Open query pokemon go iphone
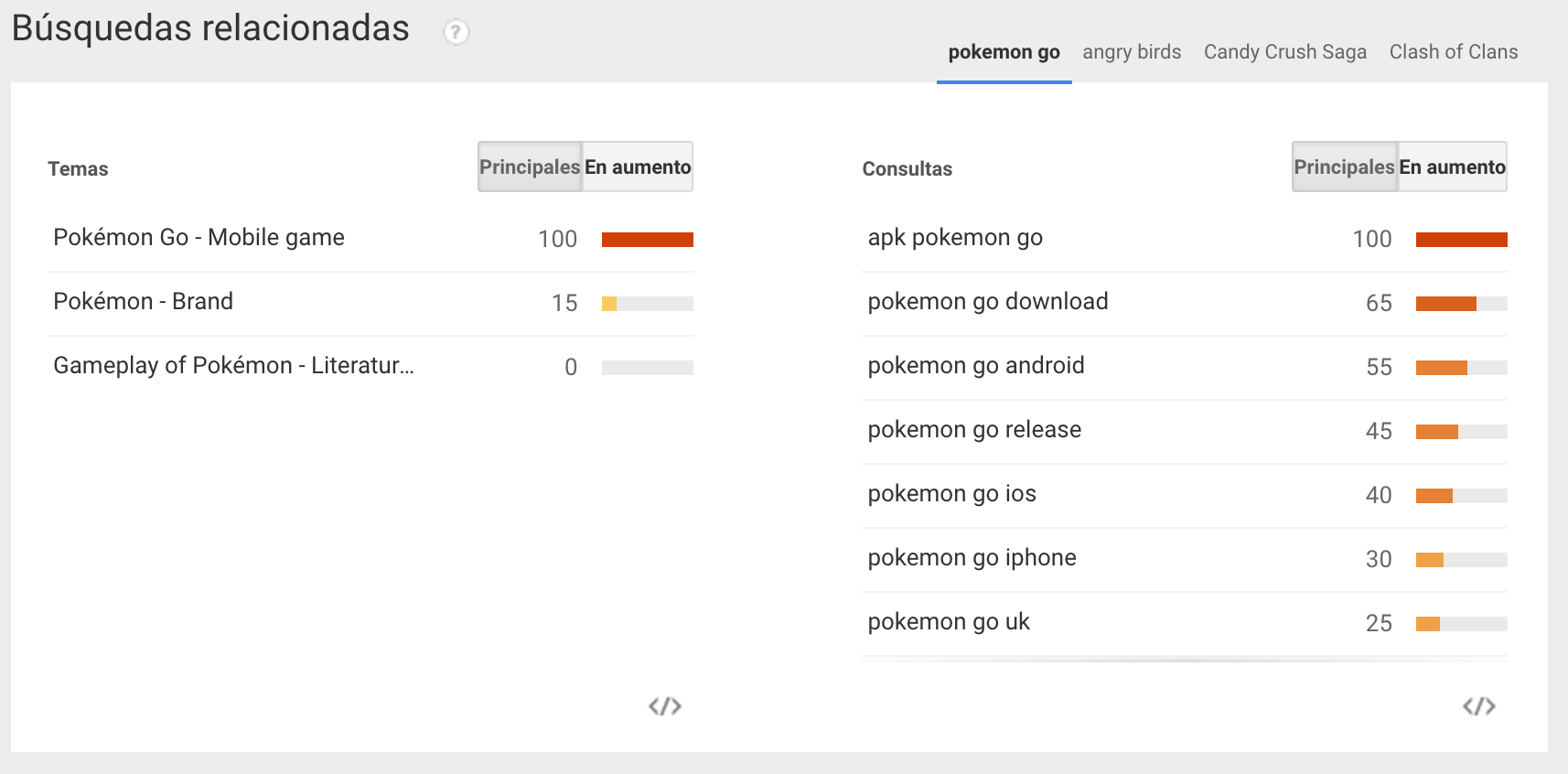Viewport: 1568px width, 774px height. (972, 558)
